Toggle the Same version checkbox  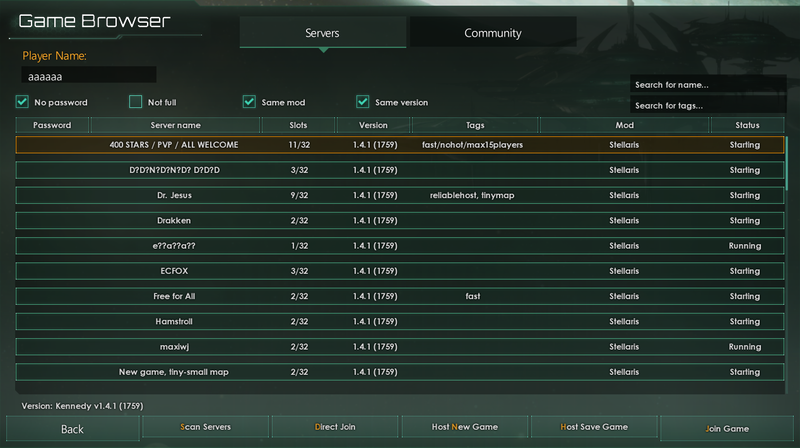tap(363, 102)
